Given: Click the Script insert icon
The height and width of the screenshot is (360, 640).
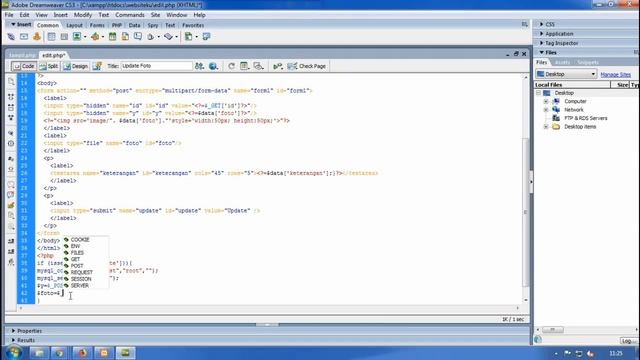Looking at the screenshot, I should 169,37.
